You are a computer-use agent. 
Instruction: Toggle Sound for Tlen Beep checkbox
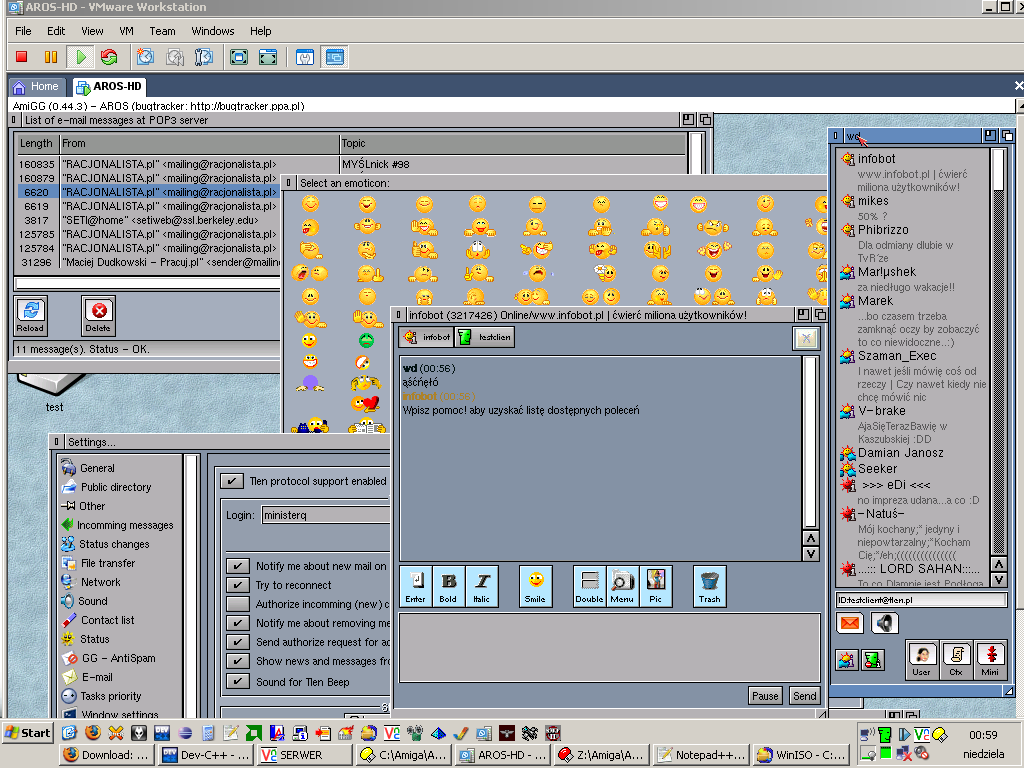(238, 681)
